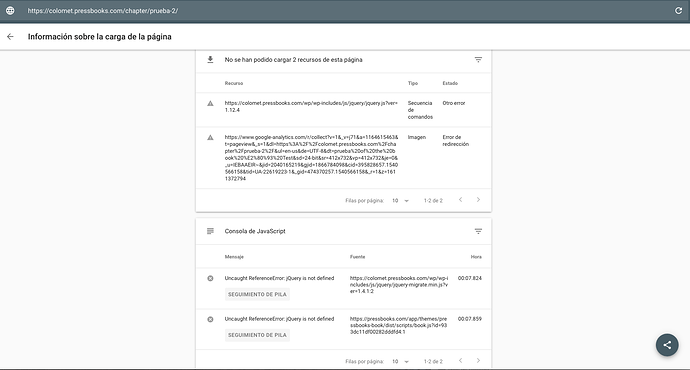The width and height of the screenshot is (690, 370).
Task: Click 'No se han podido cargar 2 recursos' title
Action: 294,60
